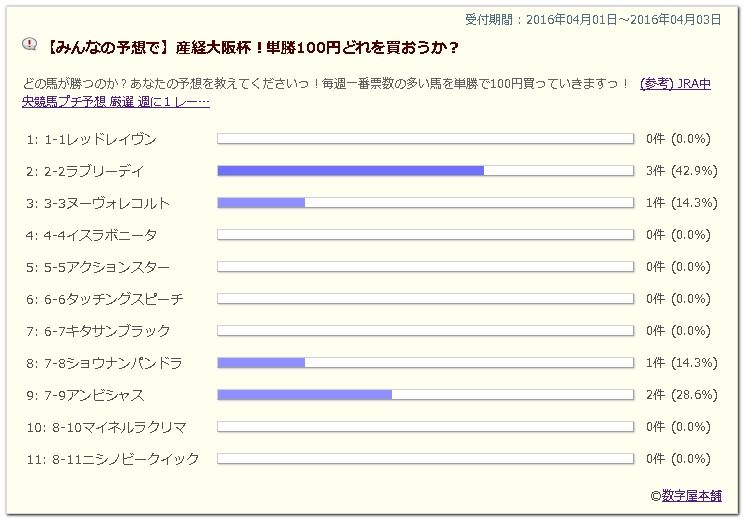Select the 8-10マイネルラクリマ option label
The height and width of the screenshot is (519, 743).
tap(106, 427)
